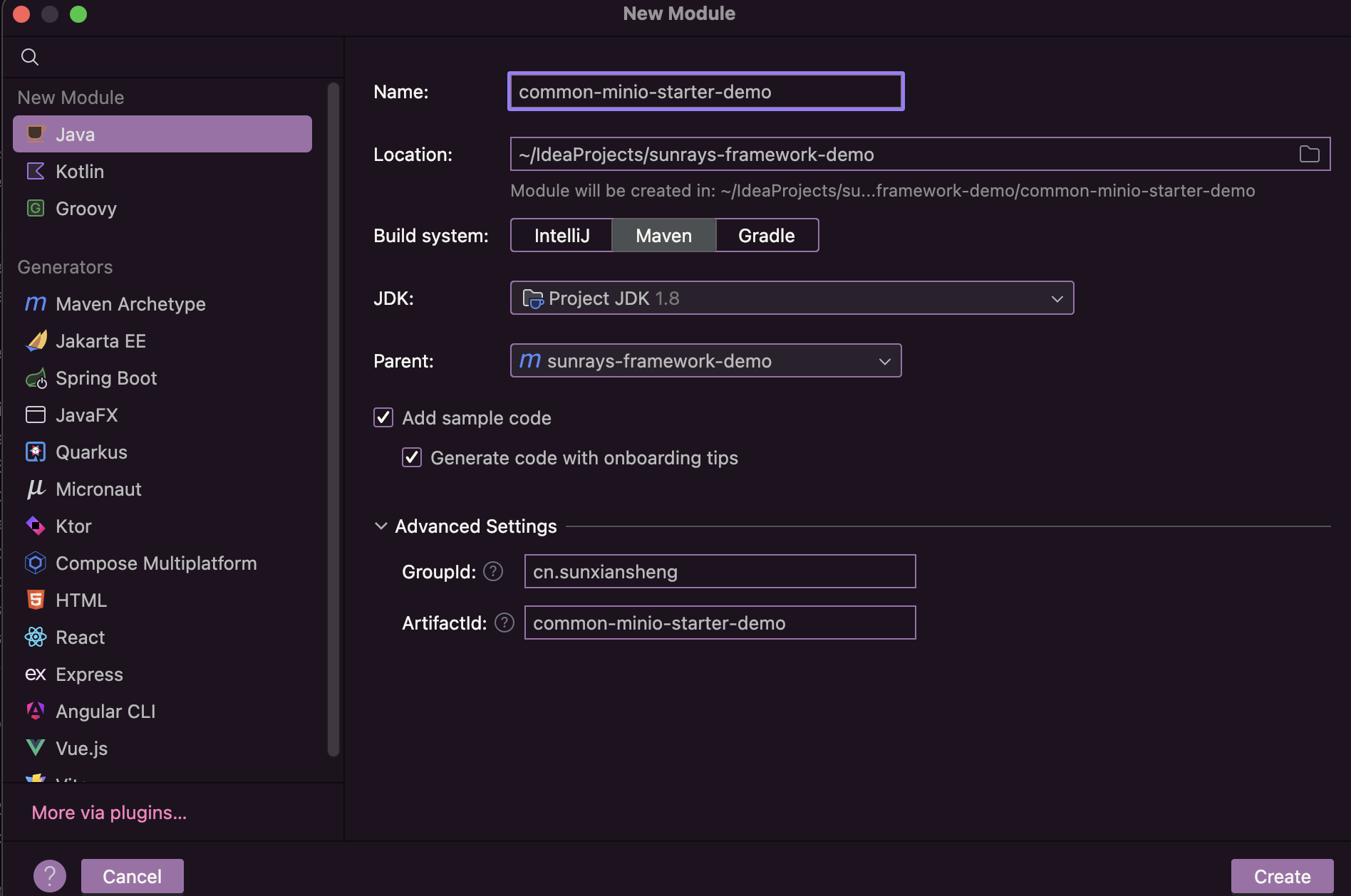Click the React atom icon
Image resolution: width=1351 pixels, height=896 pixels.
pyautogui.click(x=36, y=637)
